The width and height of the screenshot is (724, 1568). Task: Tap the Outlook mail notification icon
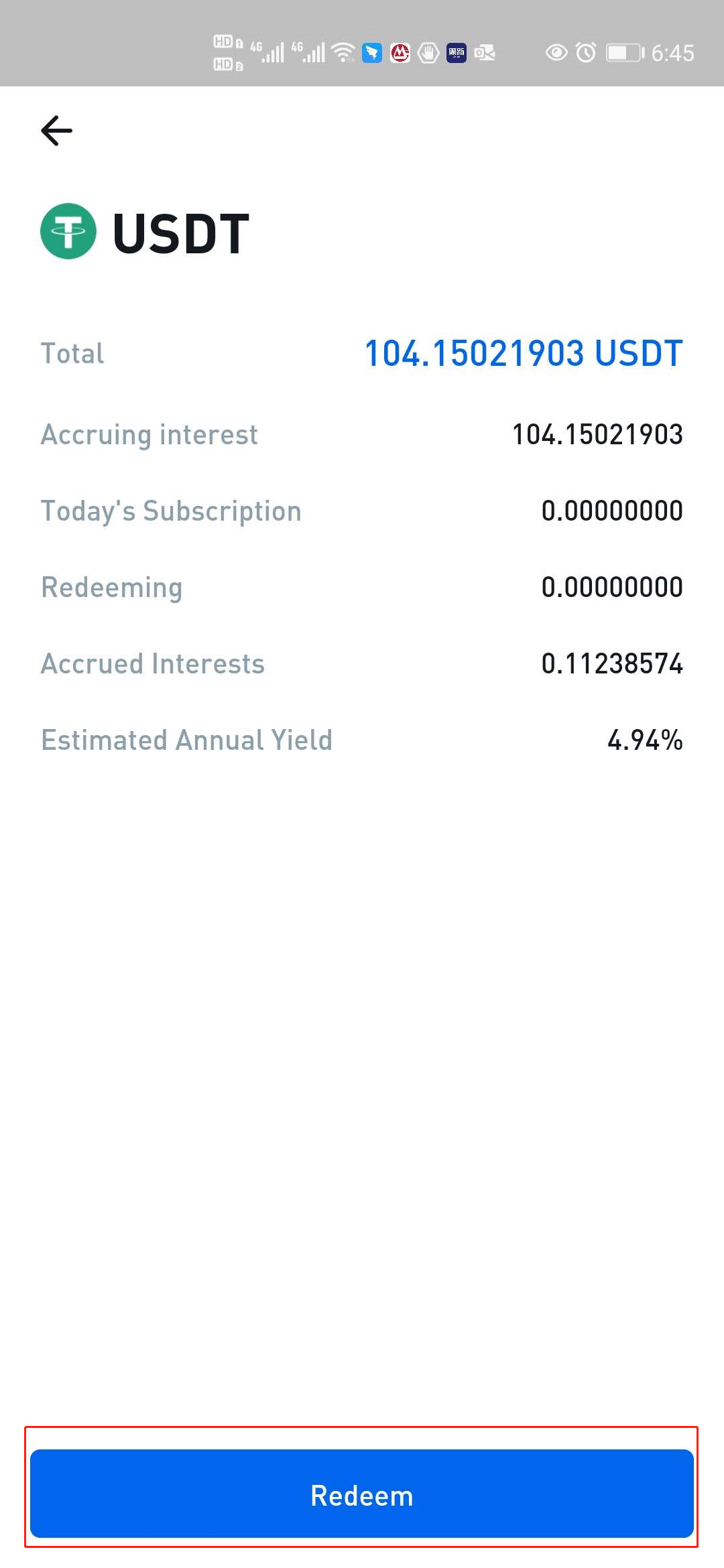[x=485, y=52]
